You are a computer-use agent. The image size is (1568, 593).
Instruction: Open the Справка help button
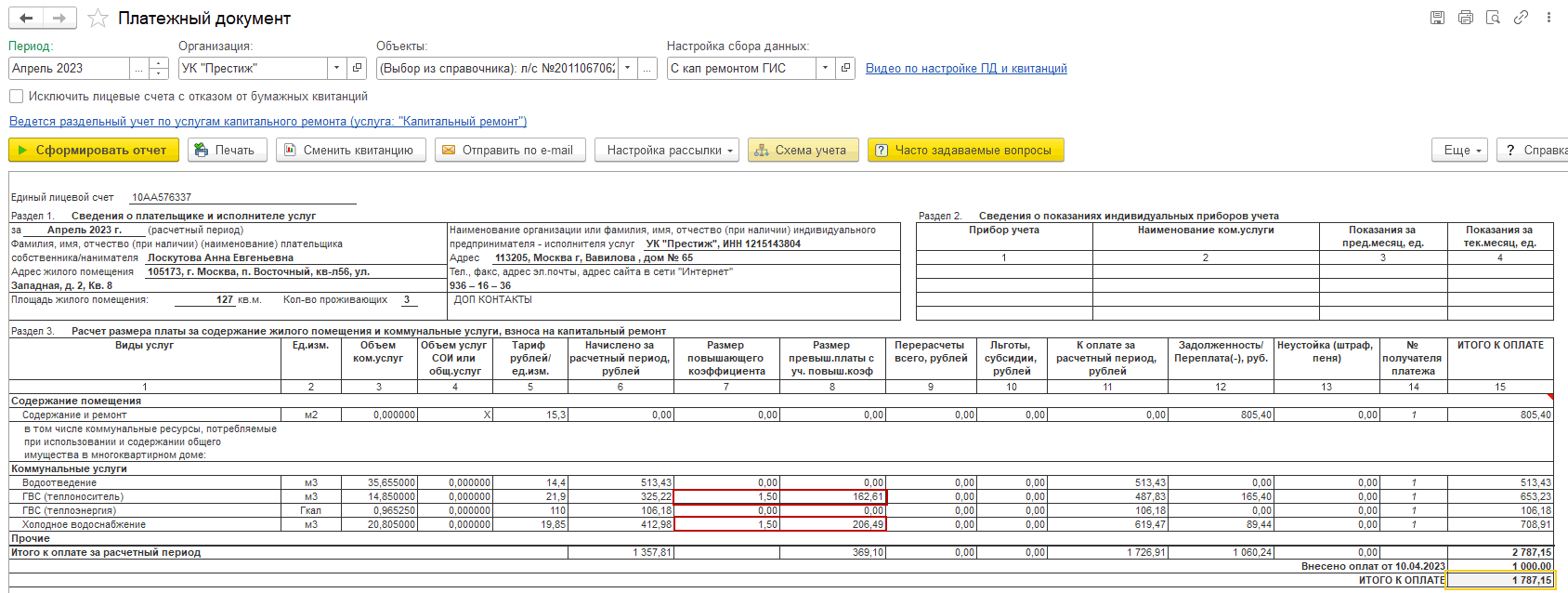pyautogui.click(x=1533, y=150)
